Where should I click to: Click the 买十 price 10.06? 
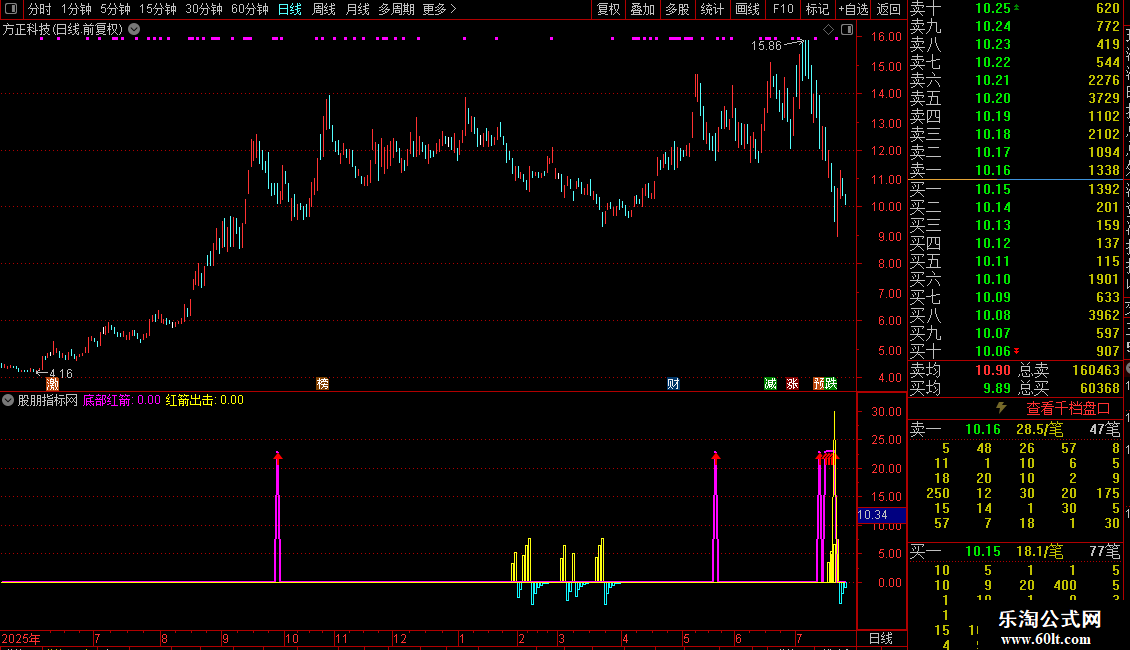click(992, 351)
